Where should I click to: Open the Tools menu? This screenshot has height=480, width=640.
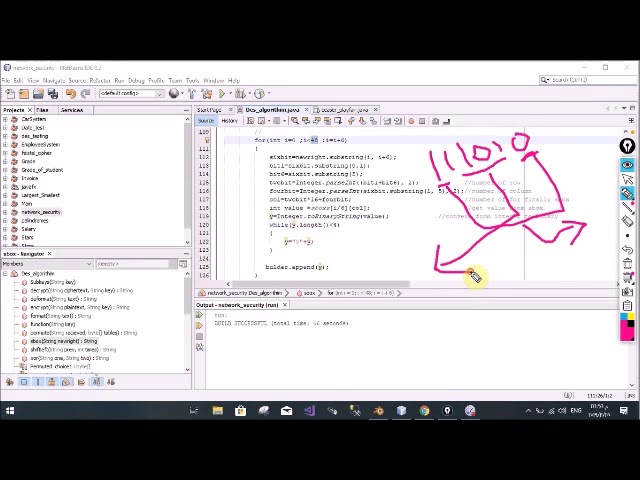[192, 80]
